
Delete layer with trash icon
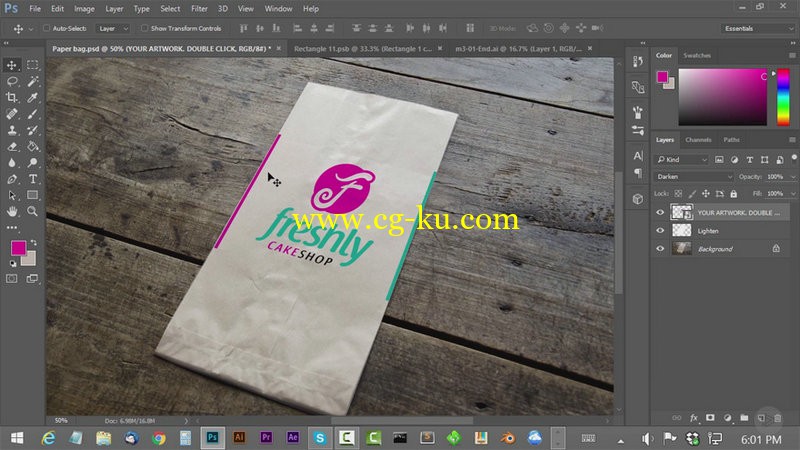point(778,418)
